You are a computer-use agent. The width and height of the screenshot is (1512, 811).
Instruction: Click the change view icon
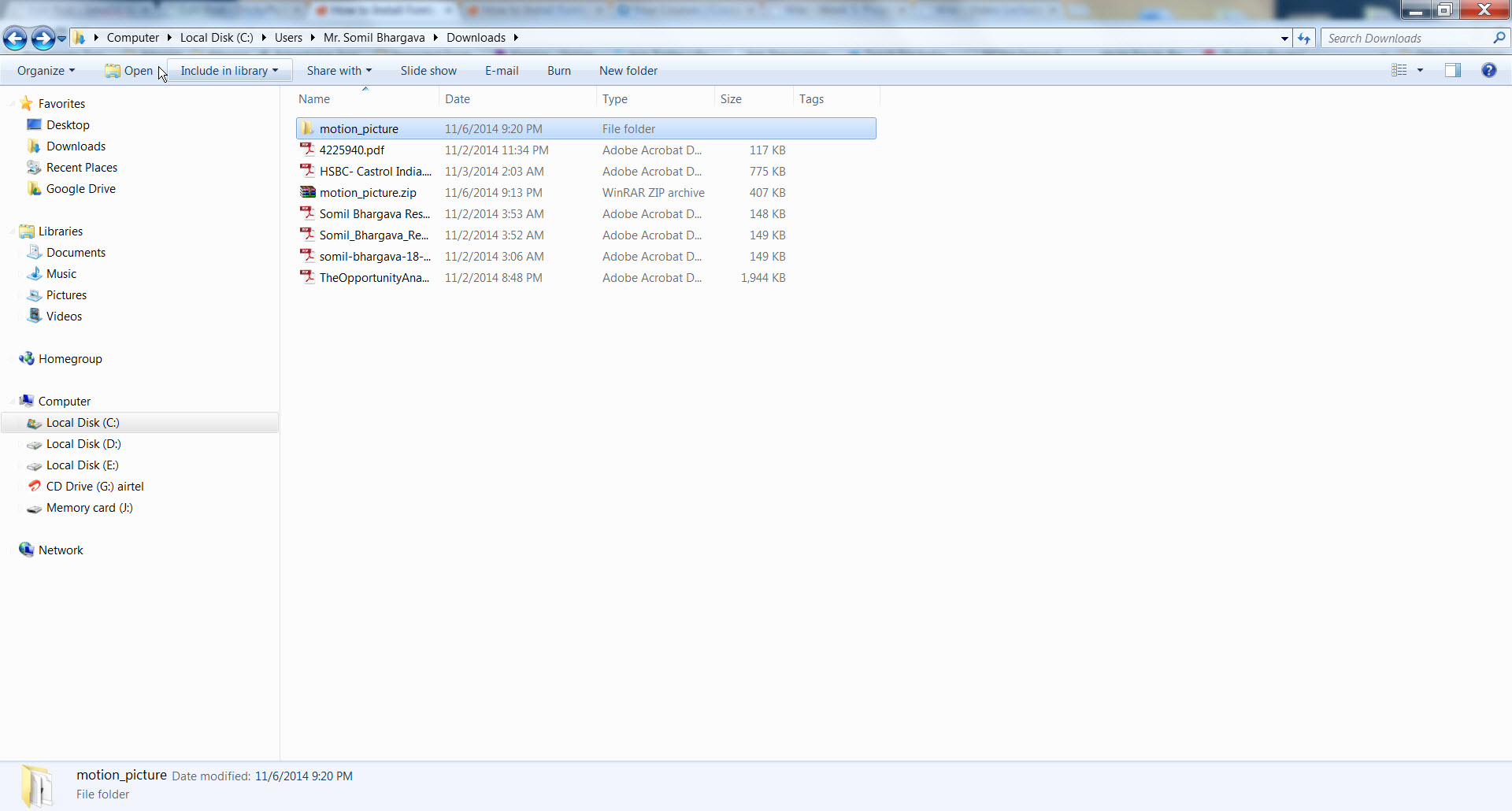(1399, 70)
